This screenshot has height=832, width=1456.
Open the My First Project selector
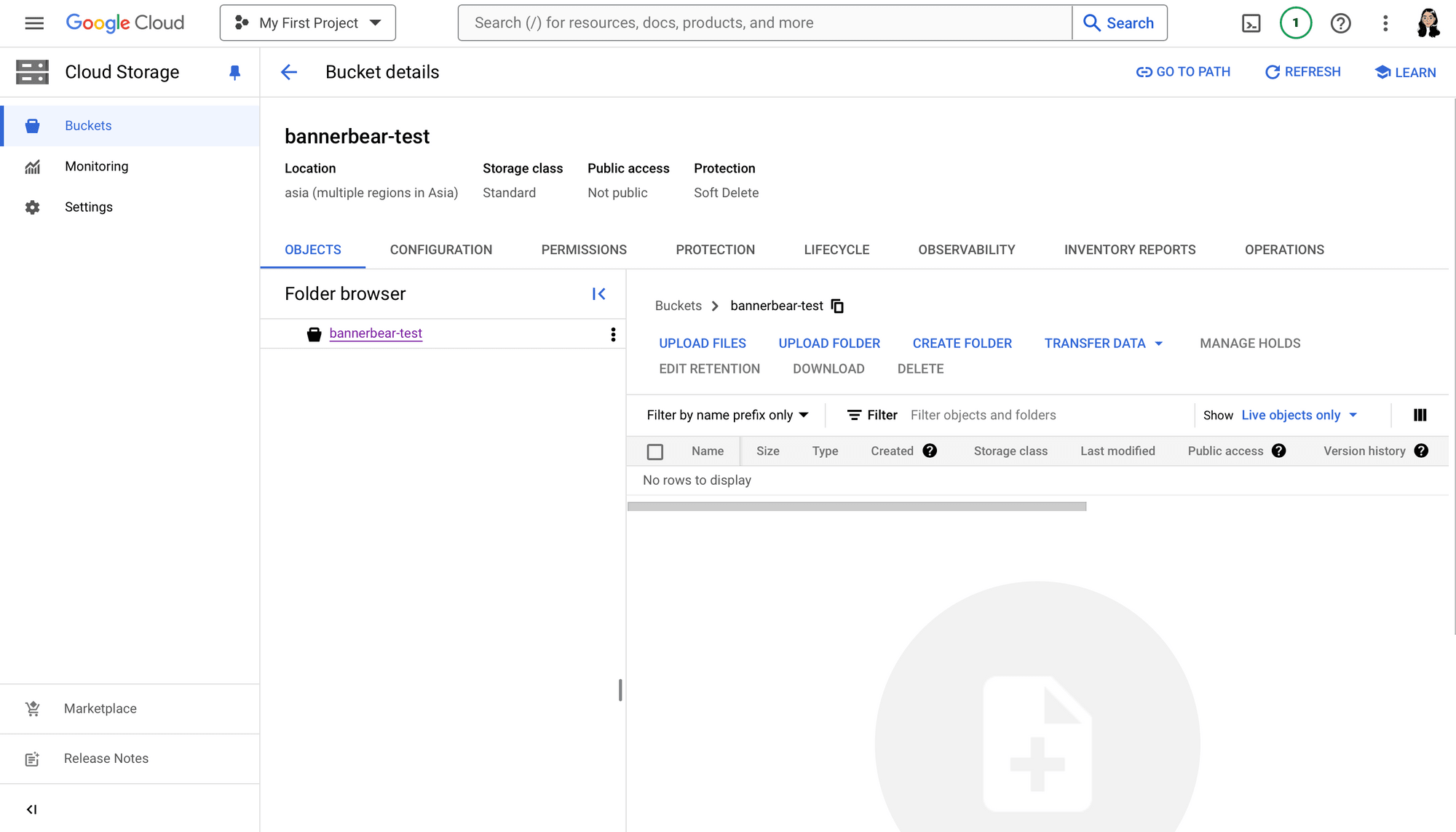(x=307, y=23)
